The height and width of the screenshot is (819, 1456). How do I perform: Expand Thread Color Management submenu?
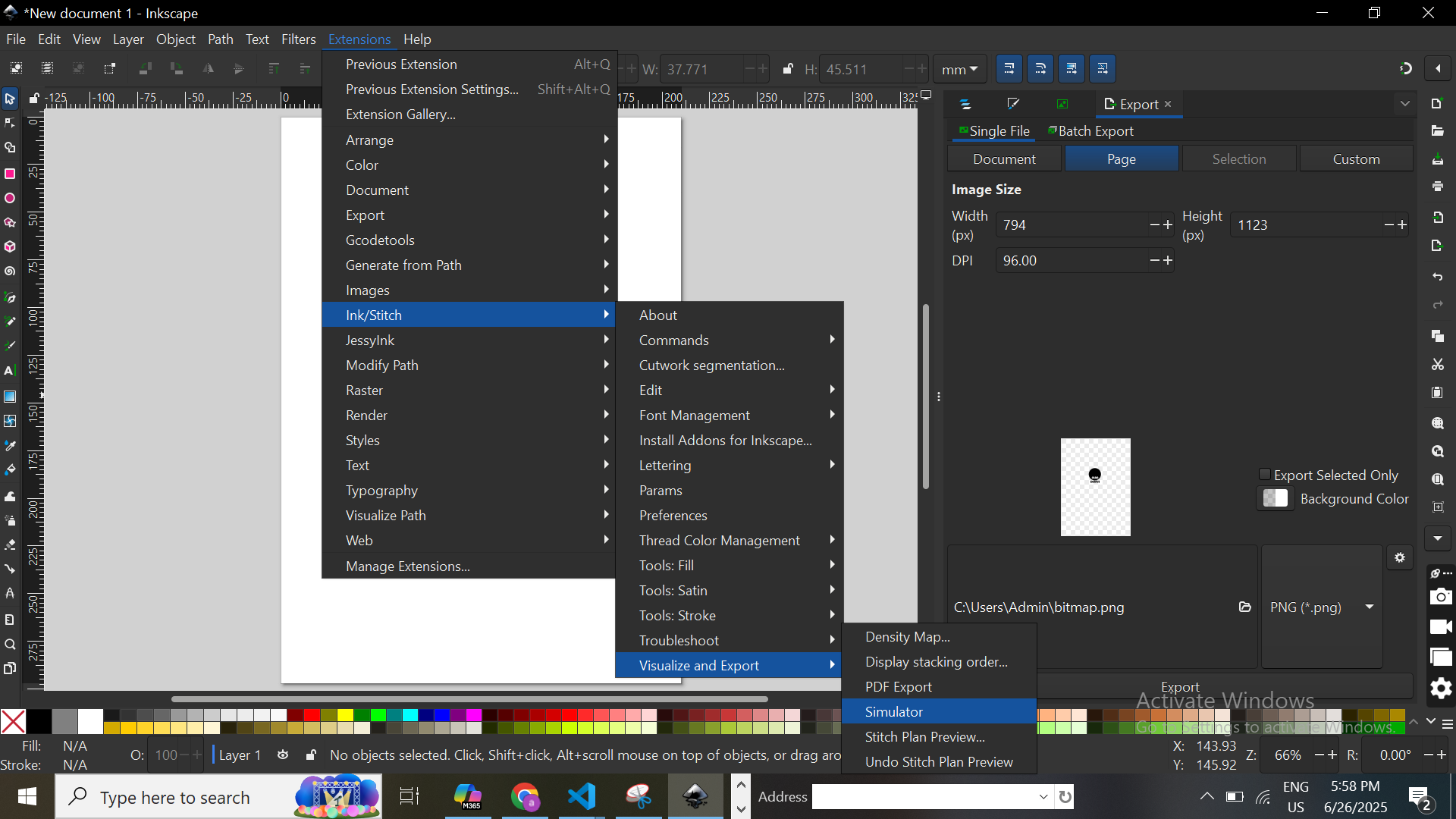click(x=730, y=540)
